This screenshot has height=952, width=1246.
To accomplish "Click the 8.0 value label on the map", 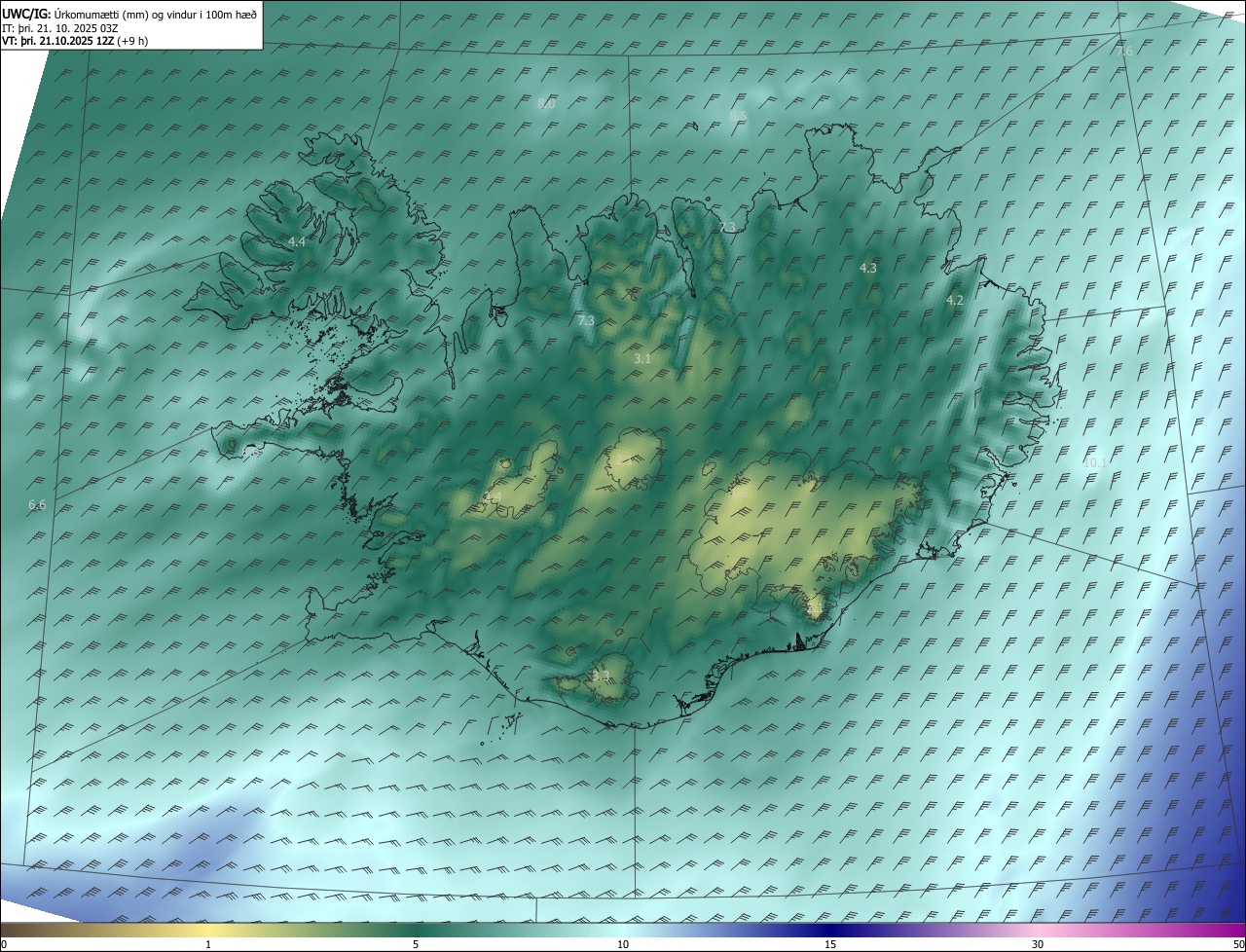I will (x=546, y=104).
